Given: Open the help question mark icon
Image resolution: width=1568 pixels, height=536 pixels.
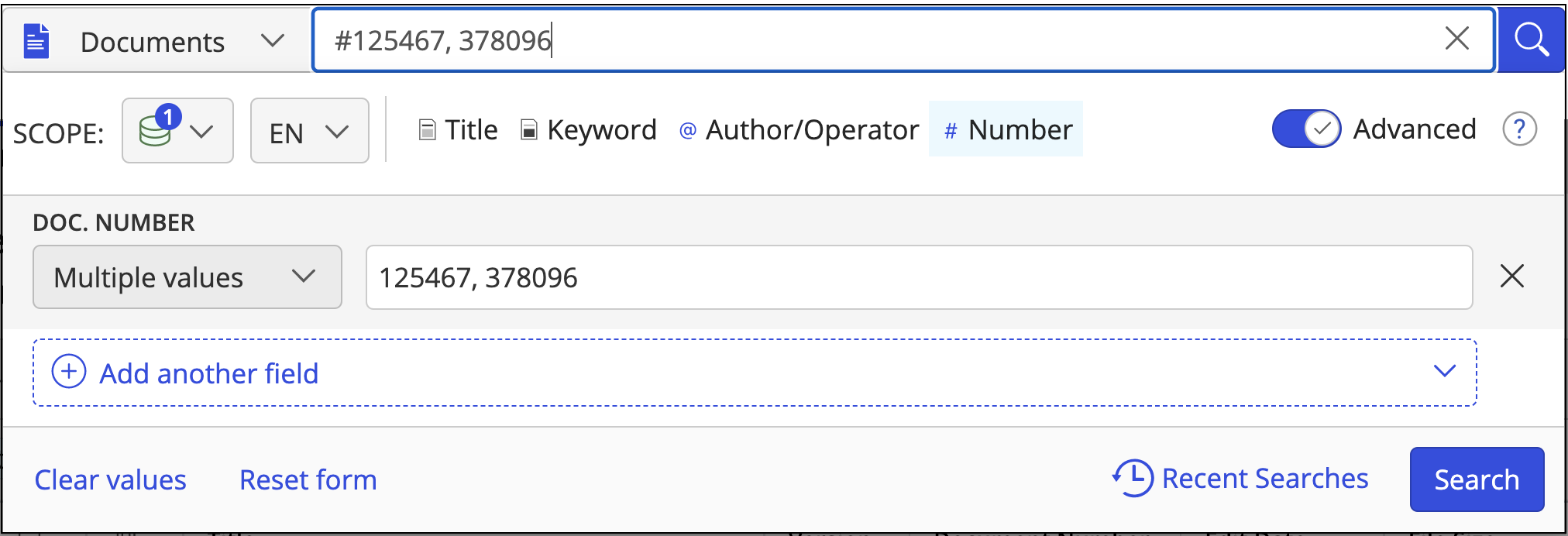Looking at the screenshot, I should (x=1519, y=129).
